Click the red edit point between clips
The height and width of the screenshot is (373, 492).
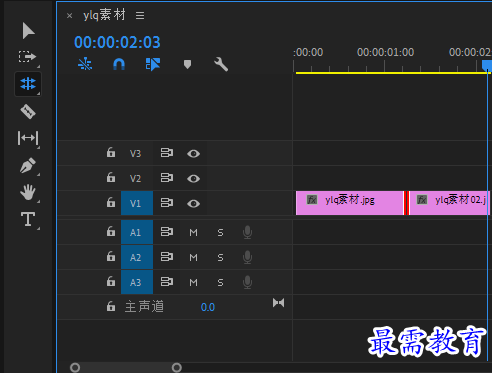(406, 203)
